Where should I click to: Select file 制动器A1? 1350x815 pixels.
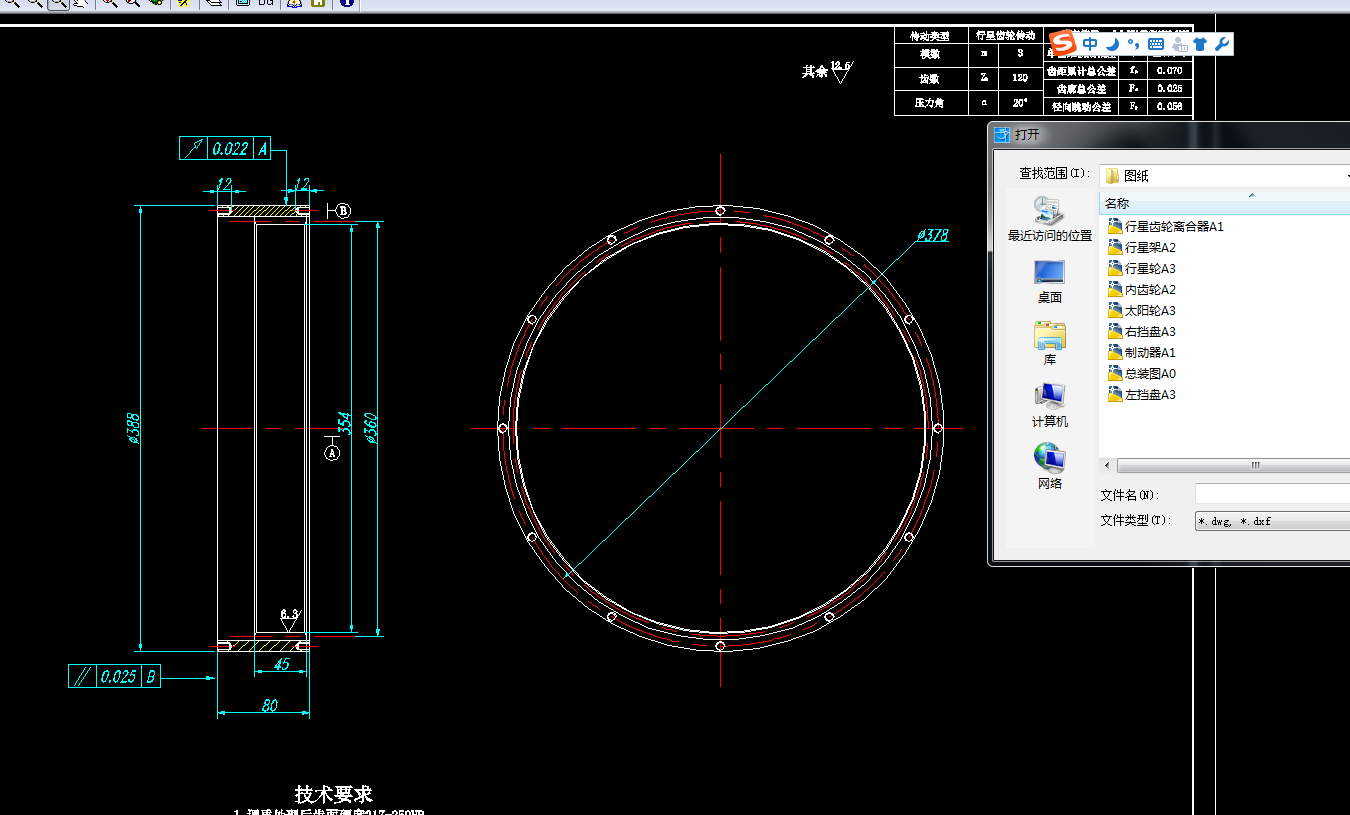click(1142, 353)
